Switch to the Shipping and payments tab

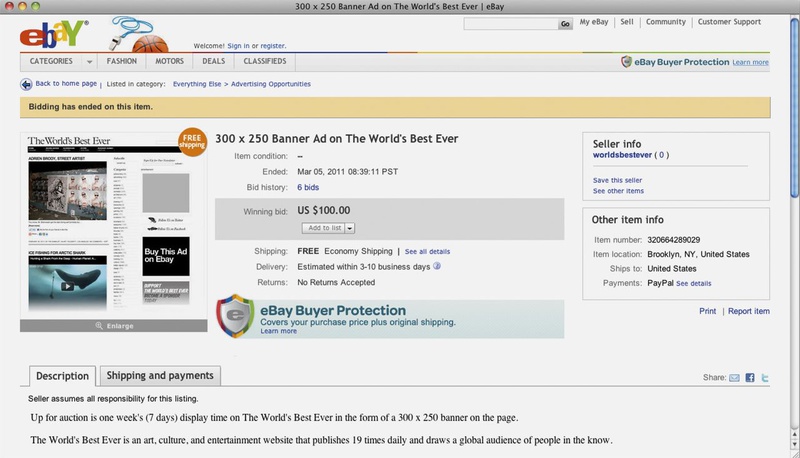pyautogui.click(x=160, y=376)
